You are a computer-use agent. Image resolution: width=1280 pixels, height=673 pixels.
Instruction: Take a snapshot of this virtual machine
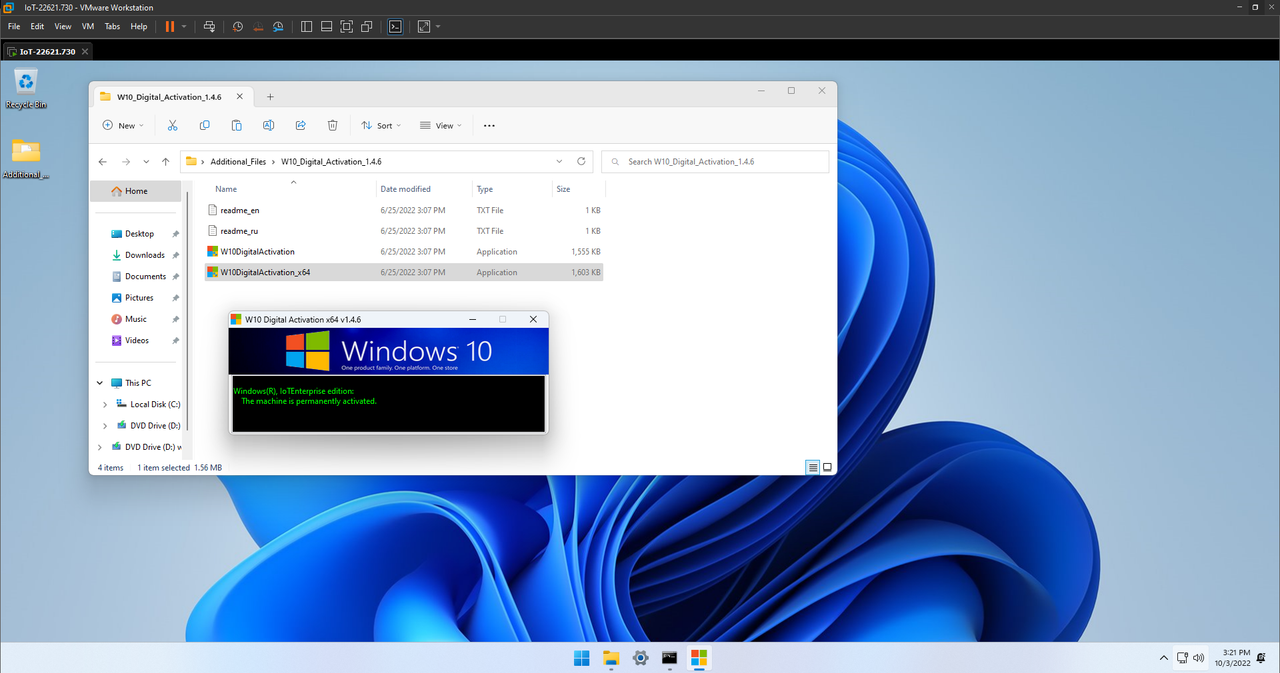click(x=237, y=26)
